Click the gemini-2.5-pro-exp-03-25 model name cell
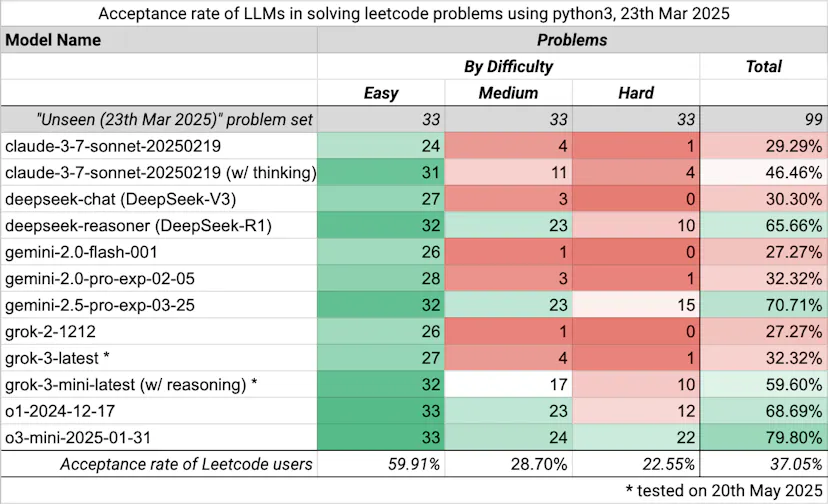This screenshot has width=828, height=504. pos(159,305)
